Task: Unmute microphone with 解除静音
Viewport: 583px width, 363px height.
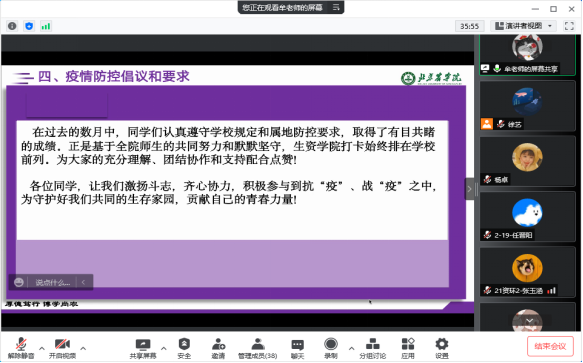Action: point(21,348)
